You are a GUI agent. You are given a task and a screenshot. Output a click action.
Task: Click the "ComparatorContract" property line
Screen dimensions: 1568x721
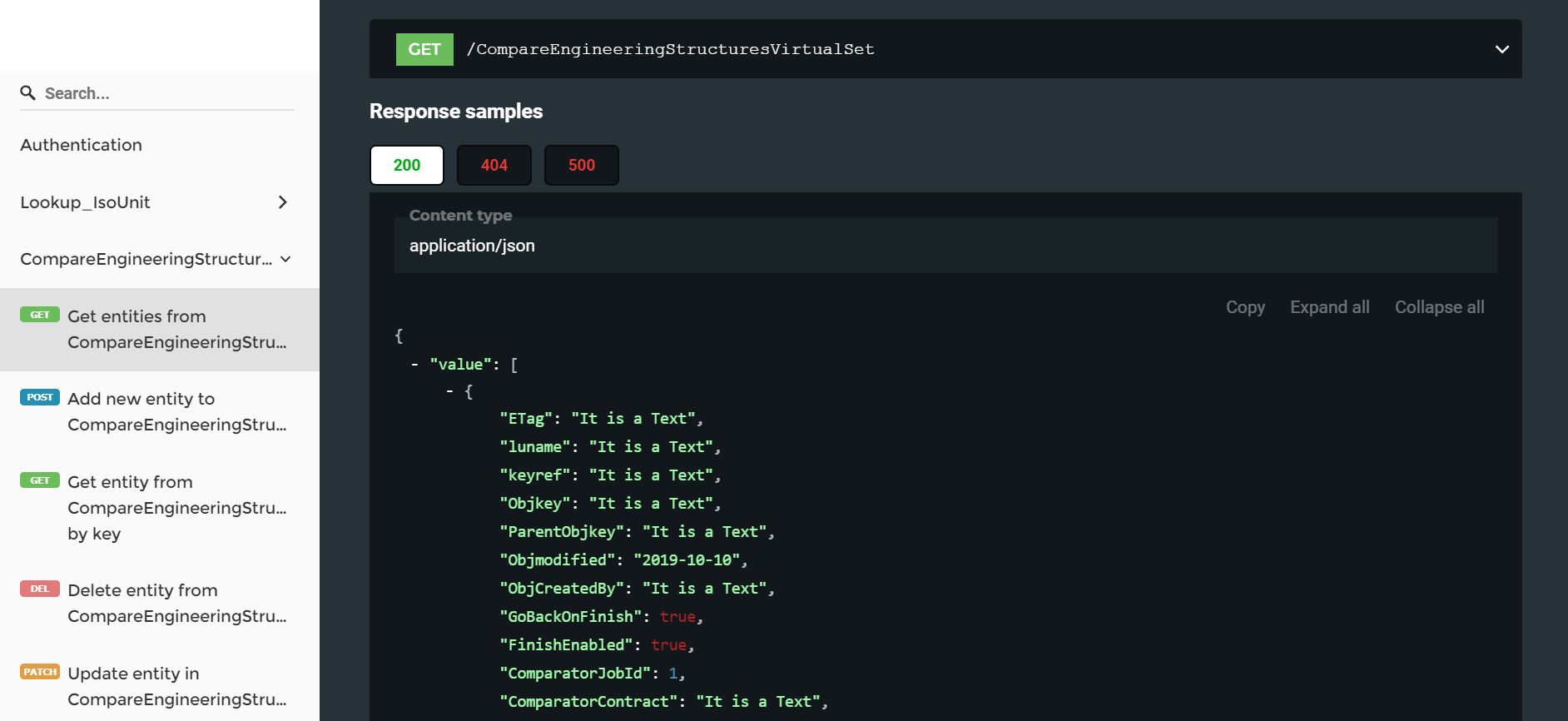click(664, 702)
